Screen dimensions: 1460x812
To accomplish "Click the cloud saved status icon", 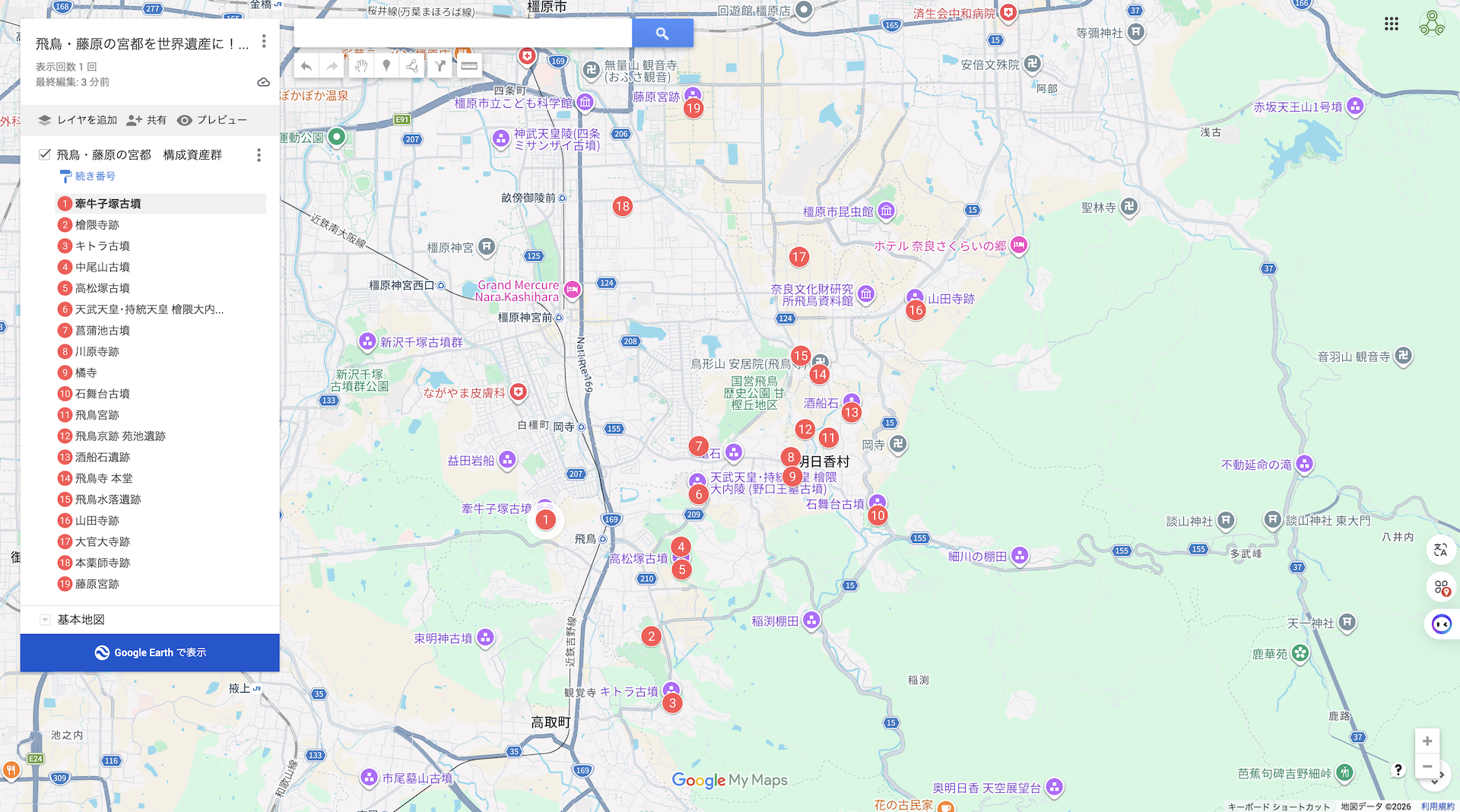I will [263, 82].
